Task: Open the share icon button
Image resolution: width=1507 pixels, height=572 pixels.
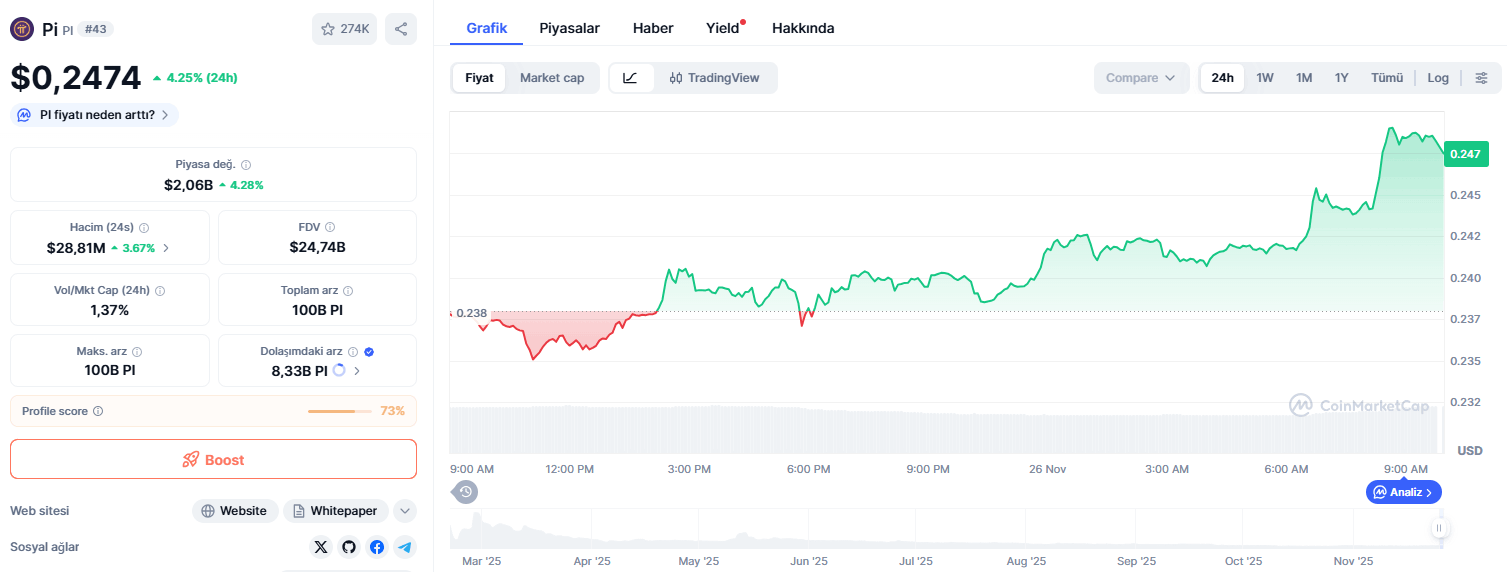Action: 401,29
